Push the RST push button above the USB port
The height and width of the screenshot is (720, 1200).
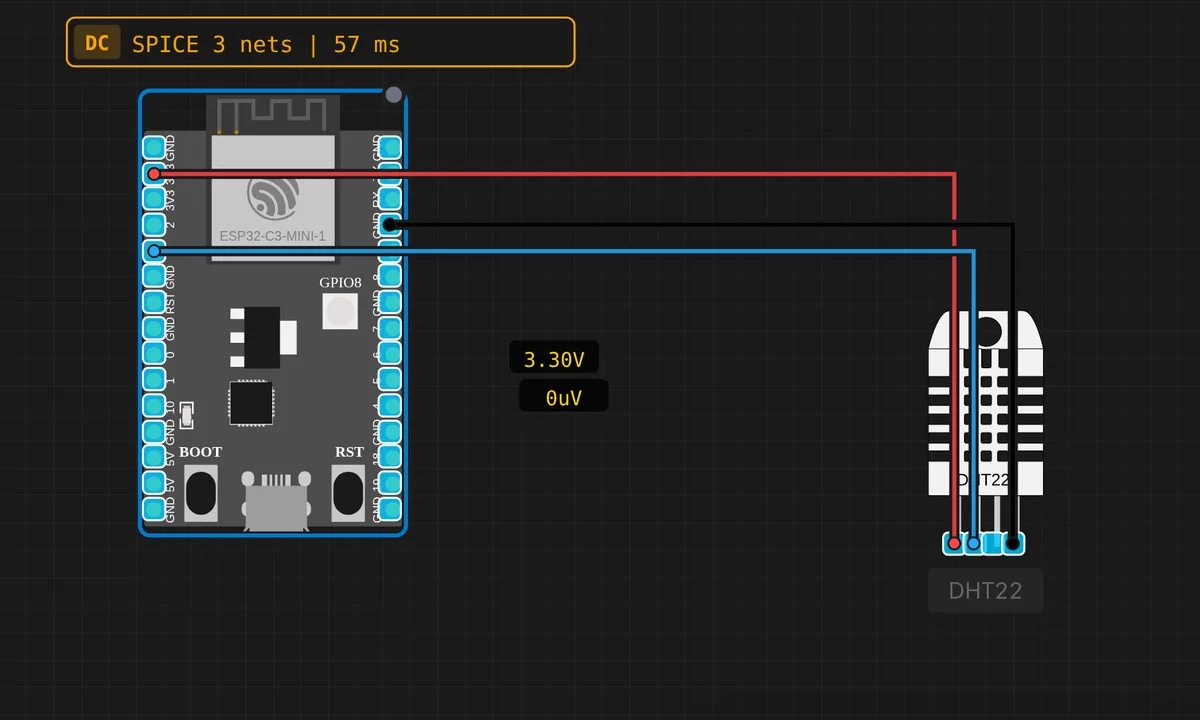pyautogui.click(x=348, y=491)
